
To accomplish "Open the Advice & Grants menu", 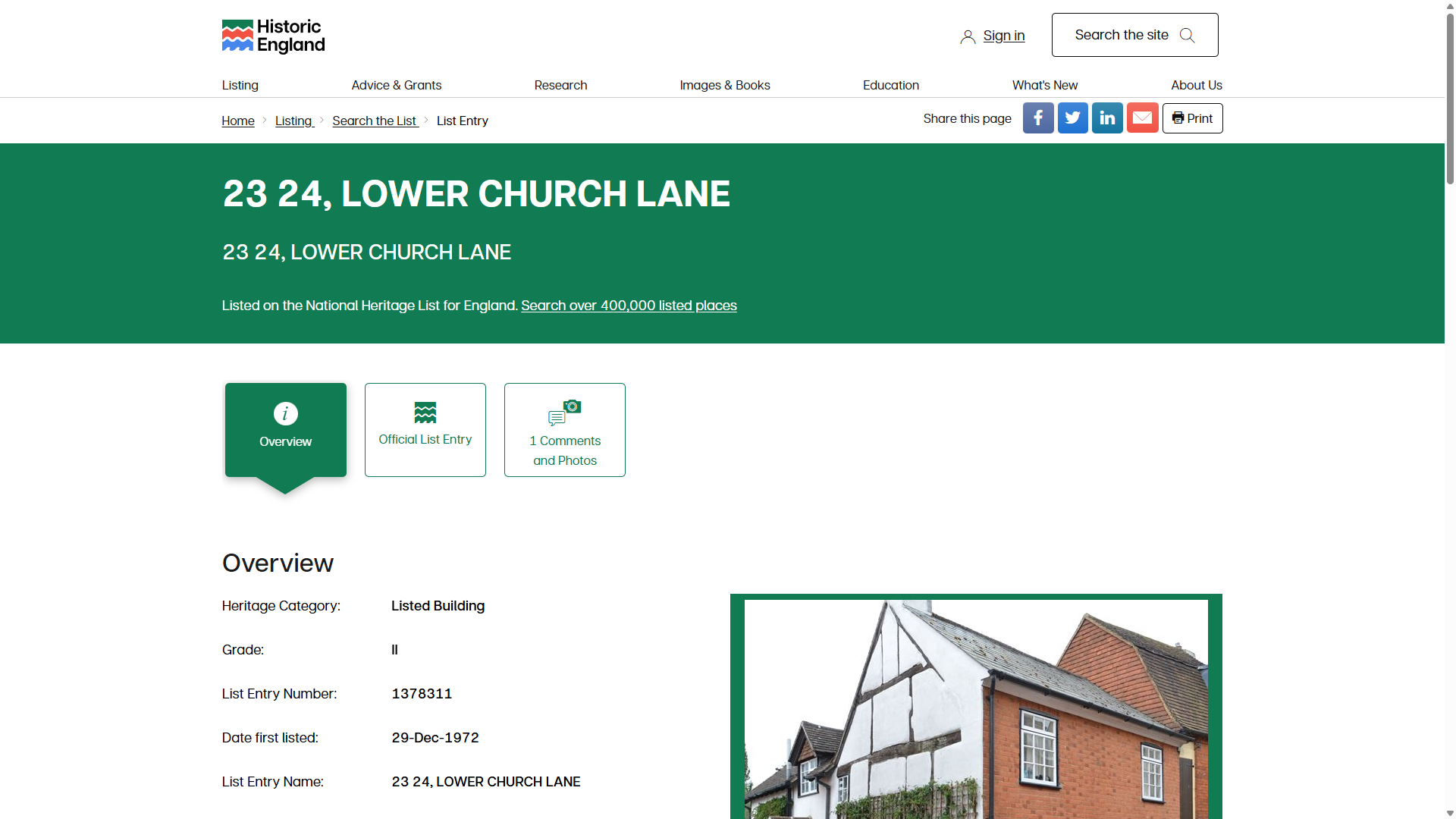I will [397, 85].
